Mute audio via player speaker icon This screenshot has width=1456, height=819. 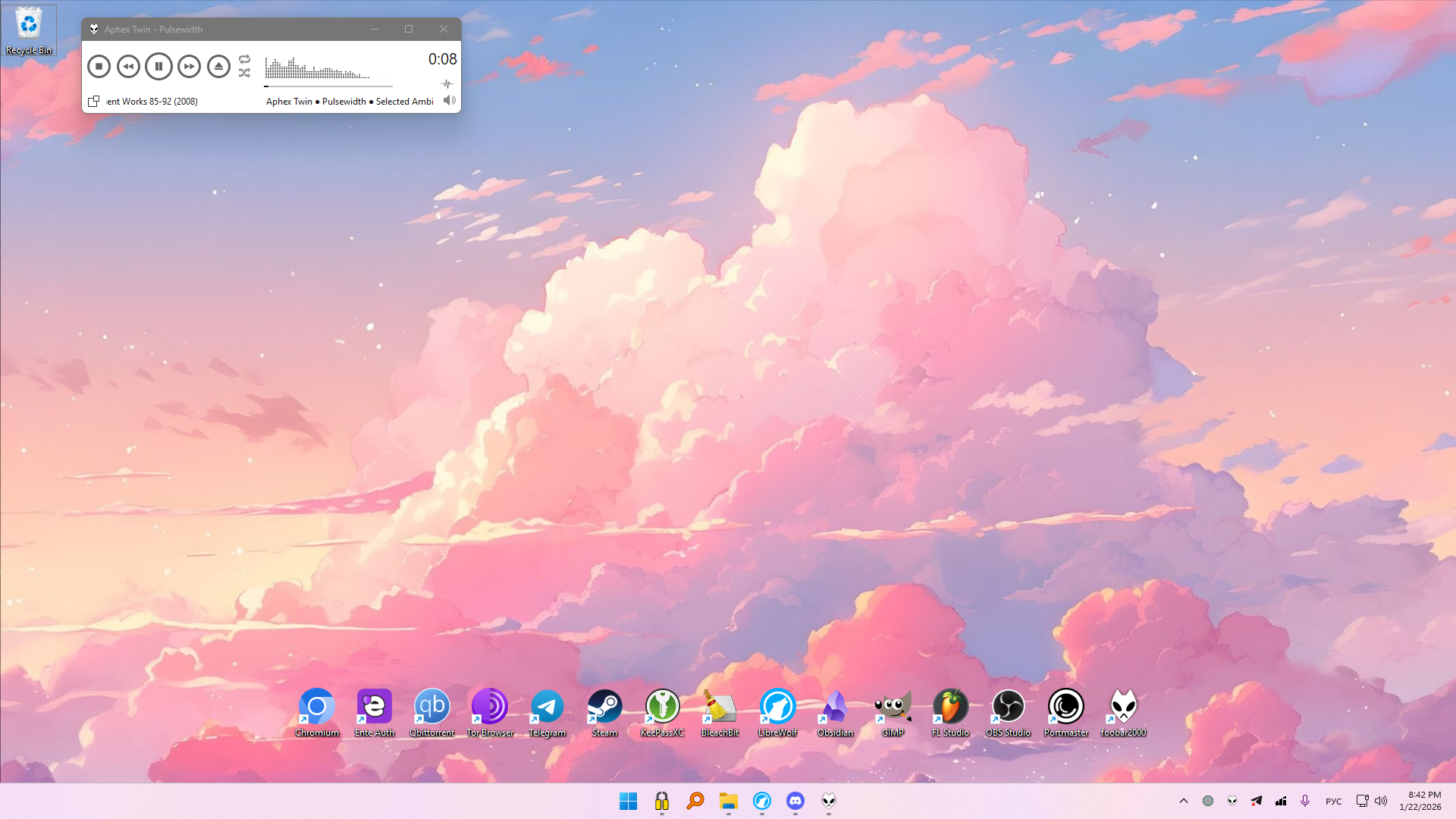click(x=449, y=101)
